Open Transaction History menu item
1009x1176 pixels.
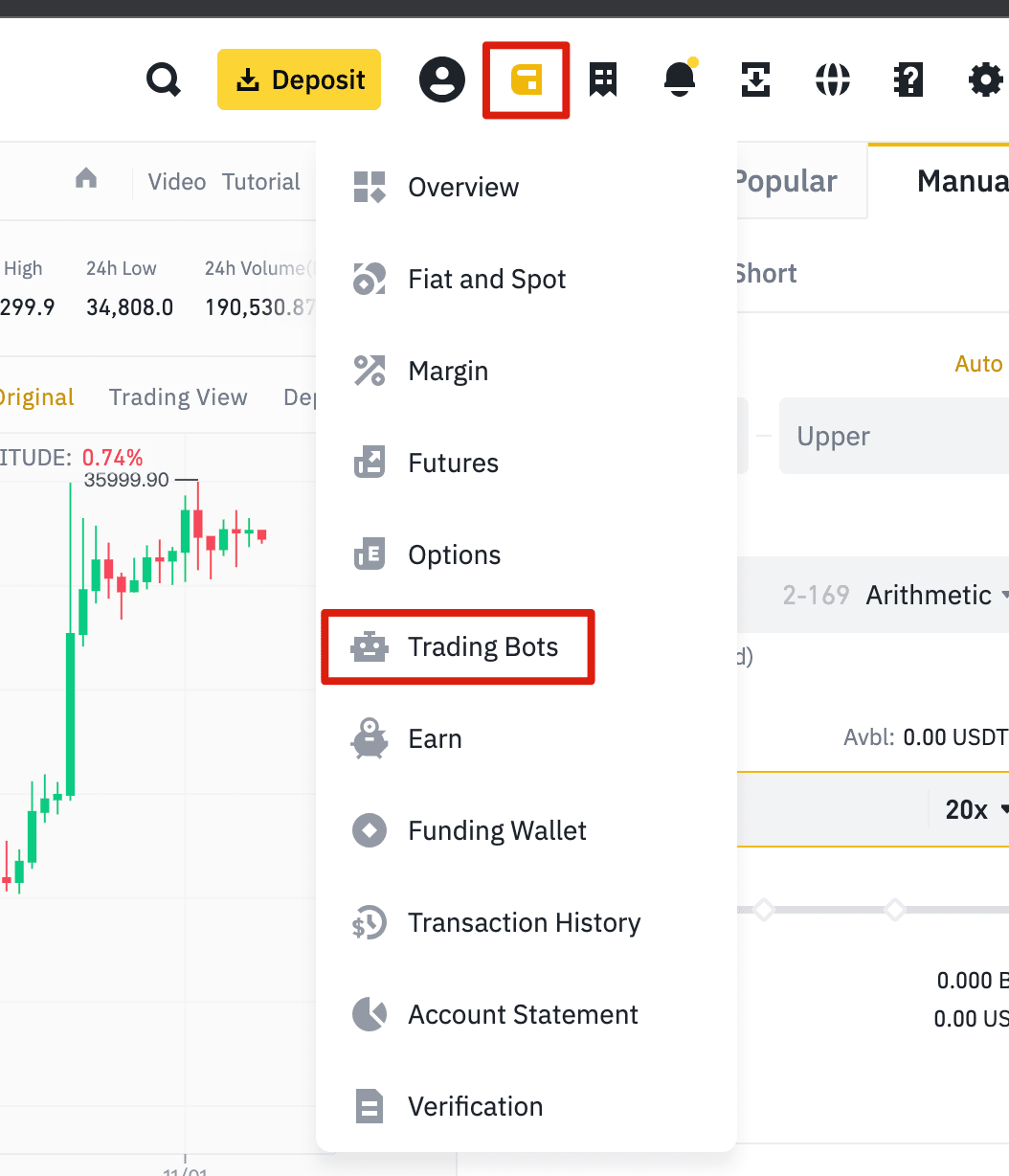(524, 923)
